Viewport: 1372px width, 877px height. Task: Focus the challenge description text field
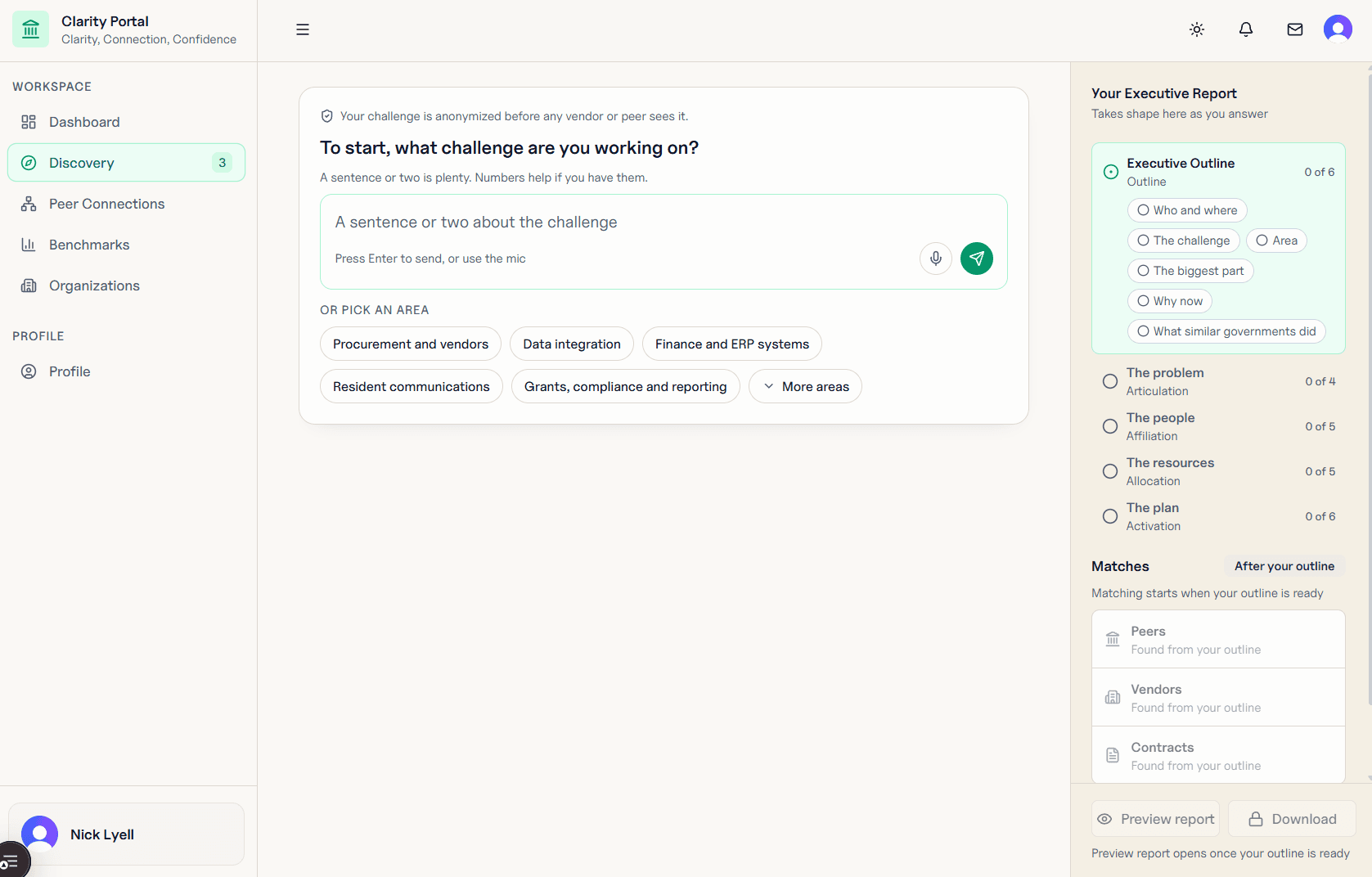coord(664,223)
